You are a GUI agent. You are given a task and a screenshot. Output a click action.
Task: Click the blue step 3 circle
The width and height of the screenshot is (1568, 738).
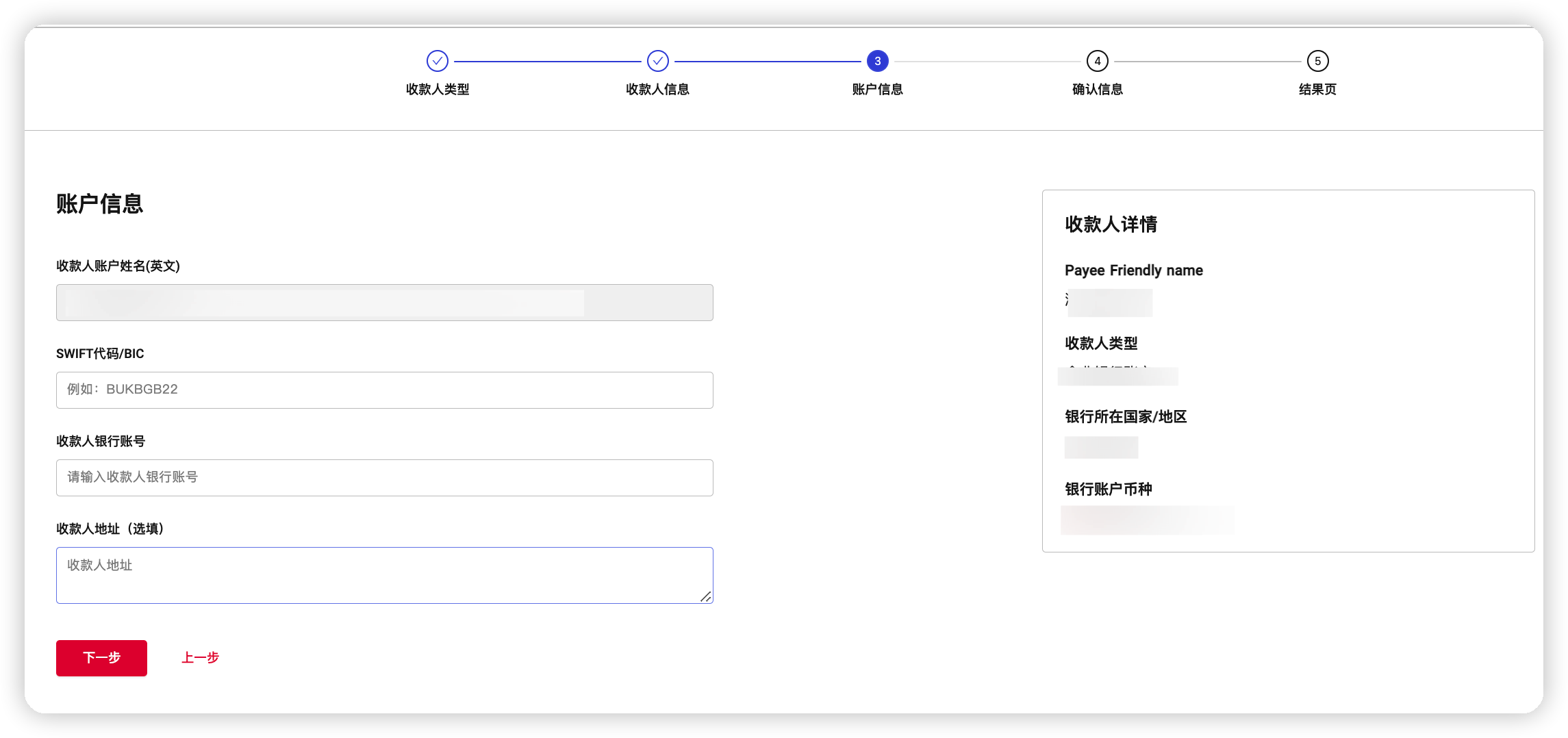click(877, 61)
